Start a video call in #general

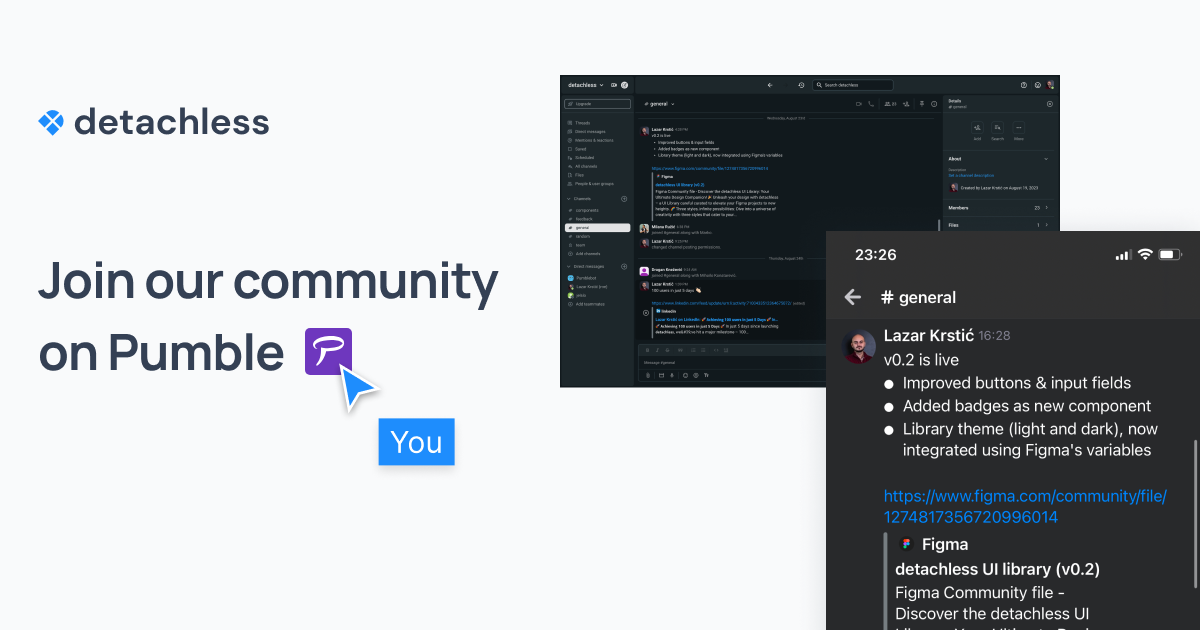click(x=859, y=104)
